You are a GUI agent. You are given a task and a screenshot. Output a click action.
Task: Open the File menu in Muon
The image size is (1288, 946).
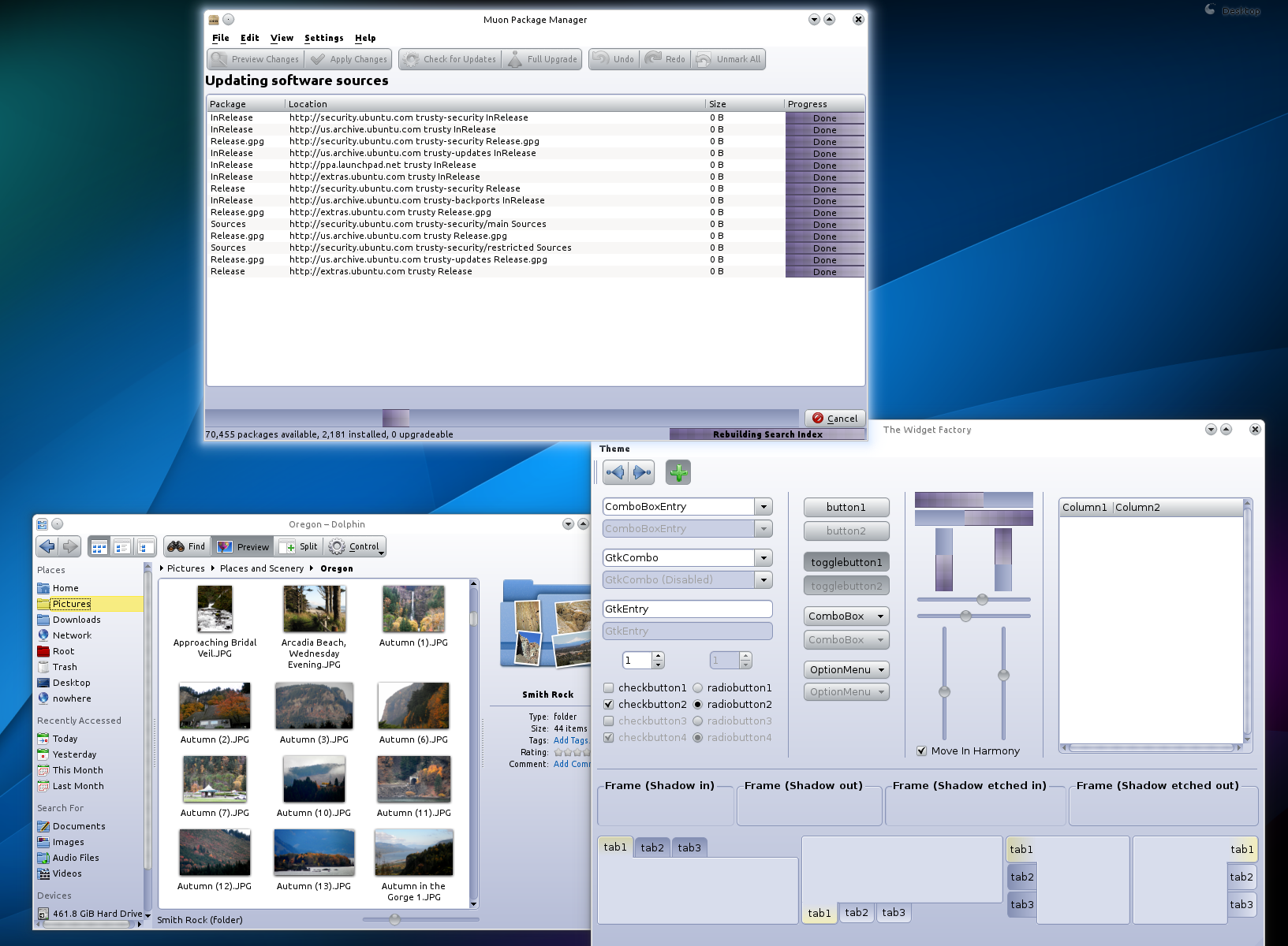220,38
